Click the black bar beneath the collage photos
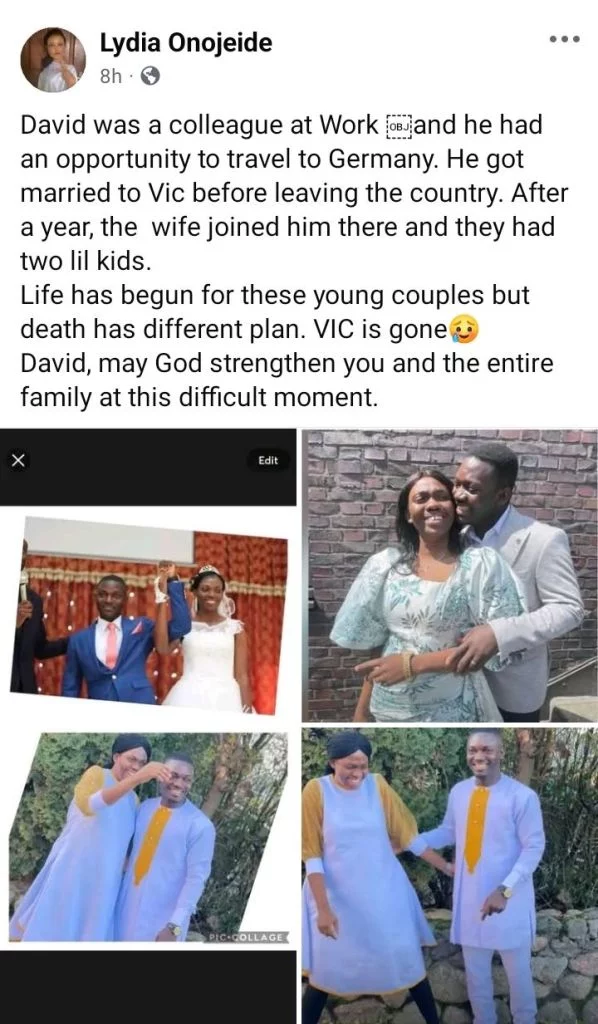This screenshot has width=598, height=1024. [148, 987]
